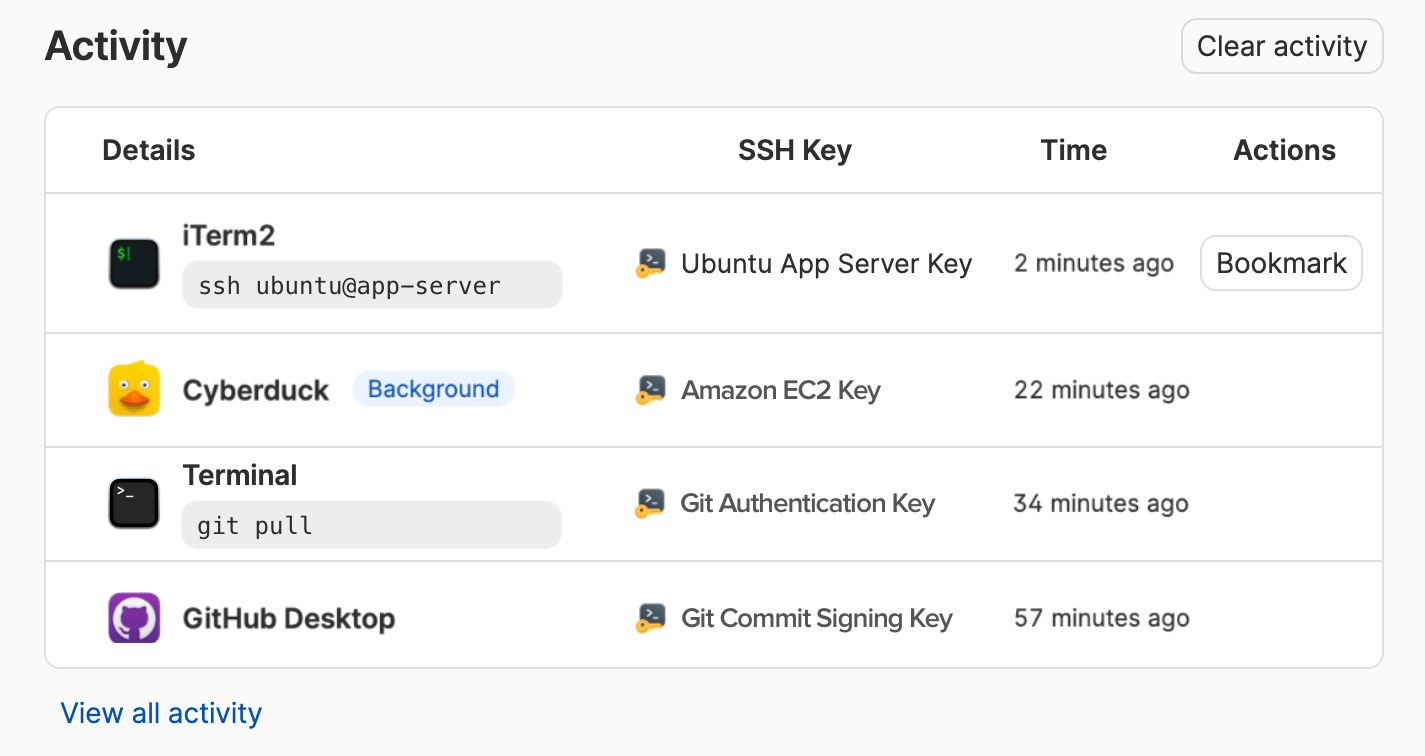Open Ubuntu App Server Key
1425x756 pixels.
click(826, 264)
